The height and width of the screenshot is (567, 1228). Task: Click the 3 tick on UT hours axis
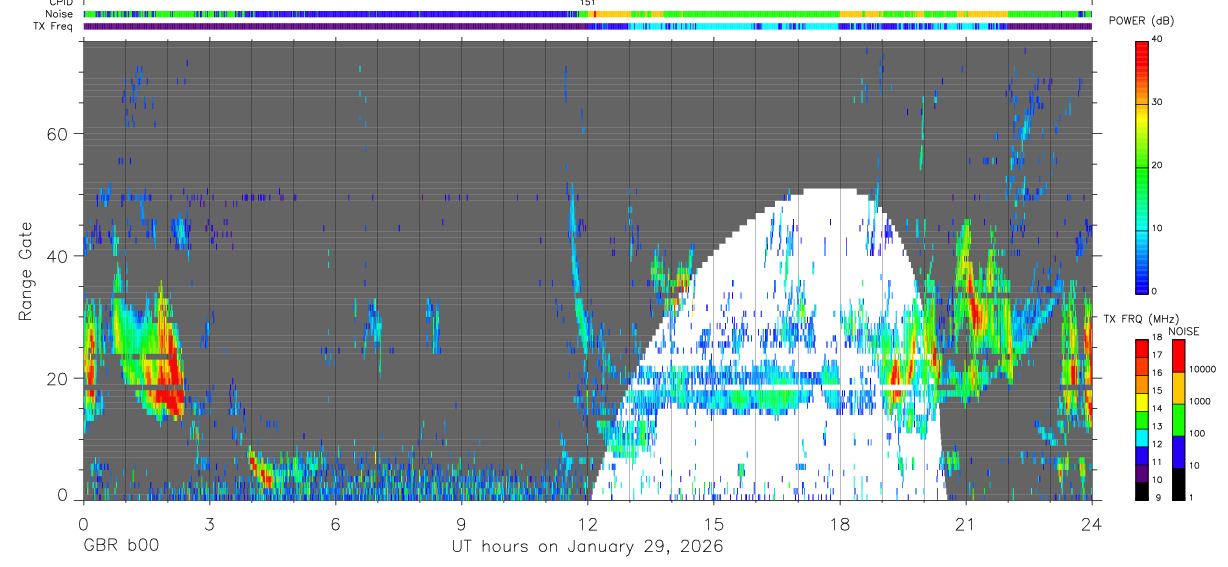[209, 523]
